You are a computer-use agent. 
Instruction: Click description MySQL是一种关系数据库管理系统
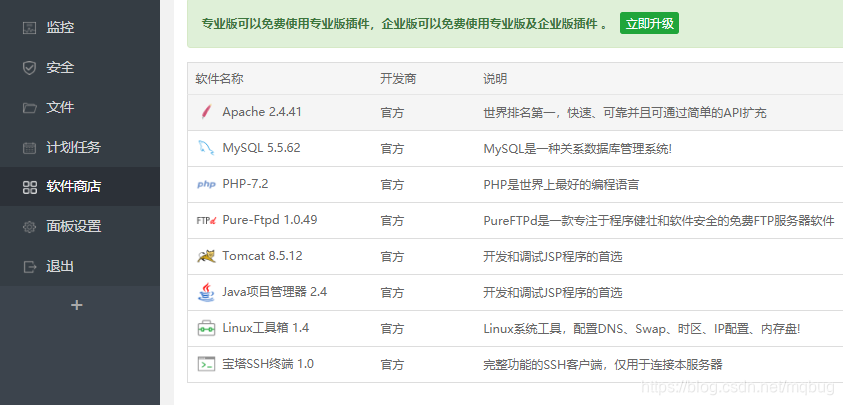click(x=577, y=148)
